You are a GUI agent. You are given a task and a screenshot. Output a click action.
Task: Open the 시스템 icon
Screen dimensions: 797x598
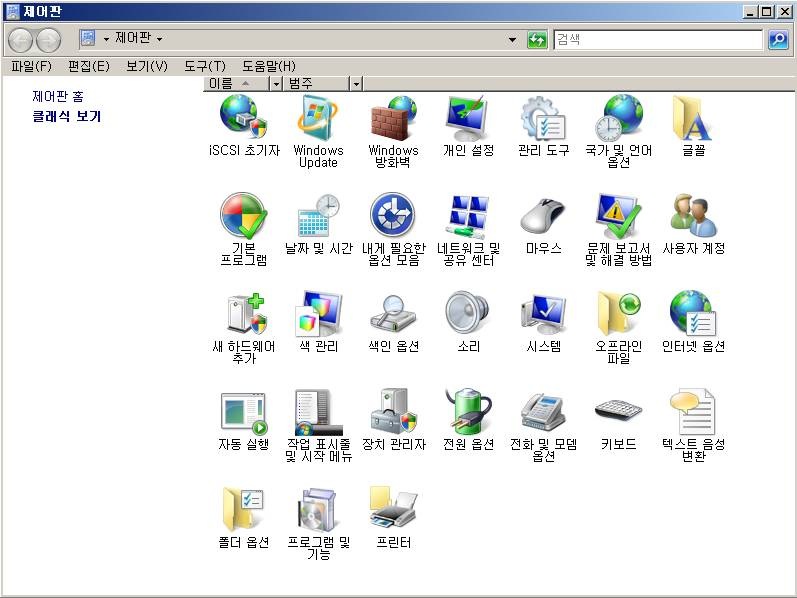point(543,313)
